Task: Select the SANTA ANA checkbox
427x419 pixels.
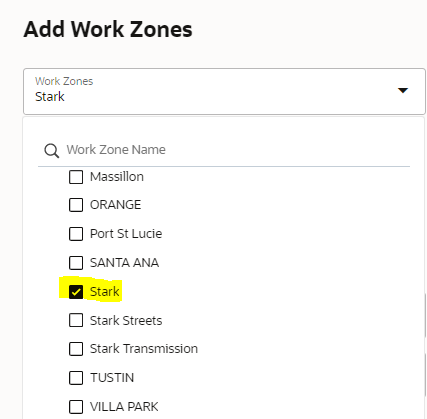Action: pos(76,263)
